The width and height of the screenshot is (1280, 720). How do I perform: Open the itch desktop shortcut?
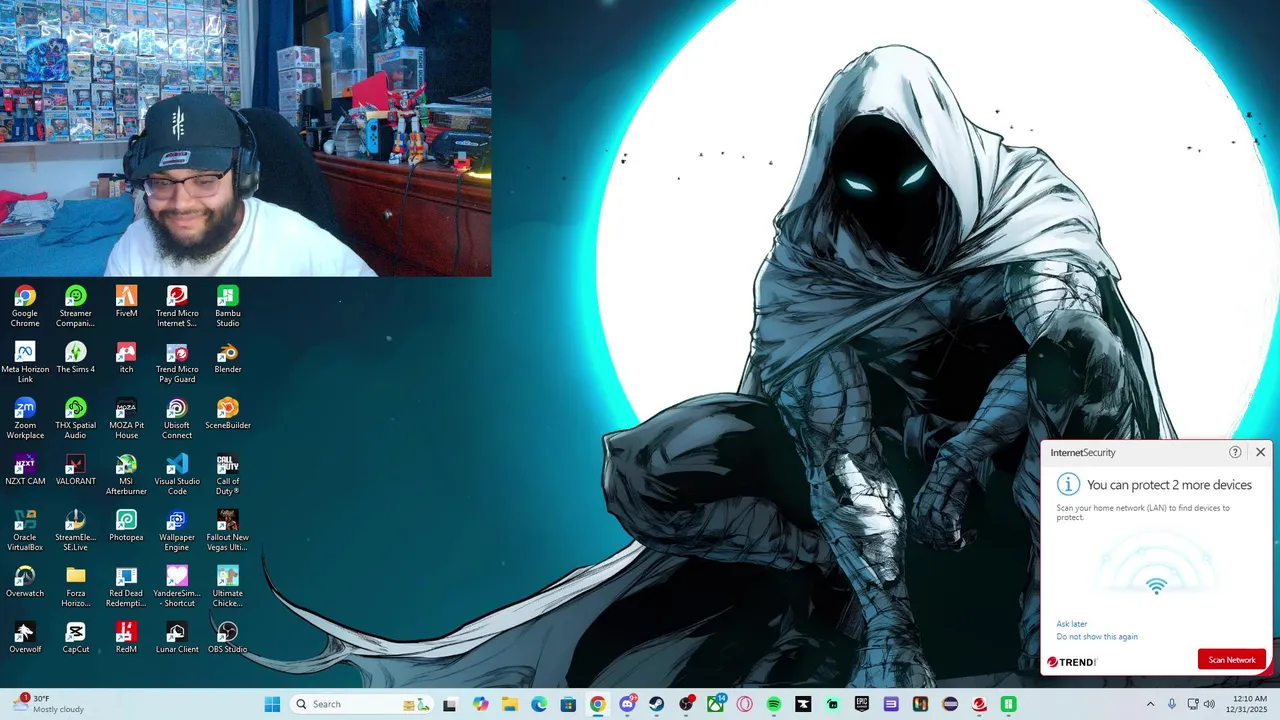[x=126, y=357]
